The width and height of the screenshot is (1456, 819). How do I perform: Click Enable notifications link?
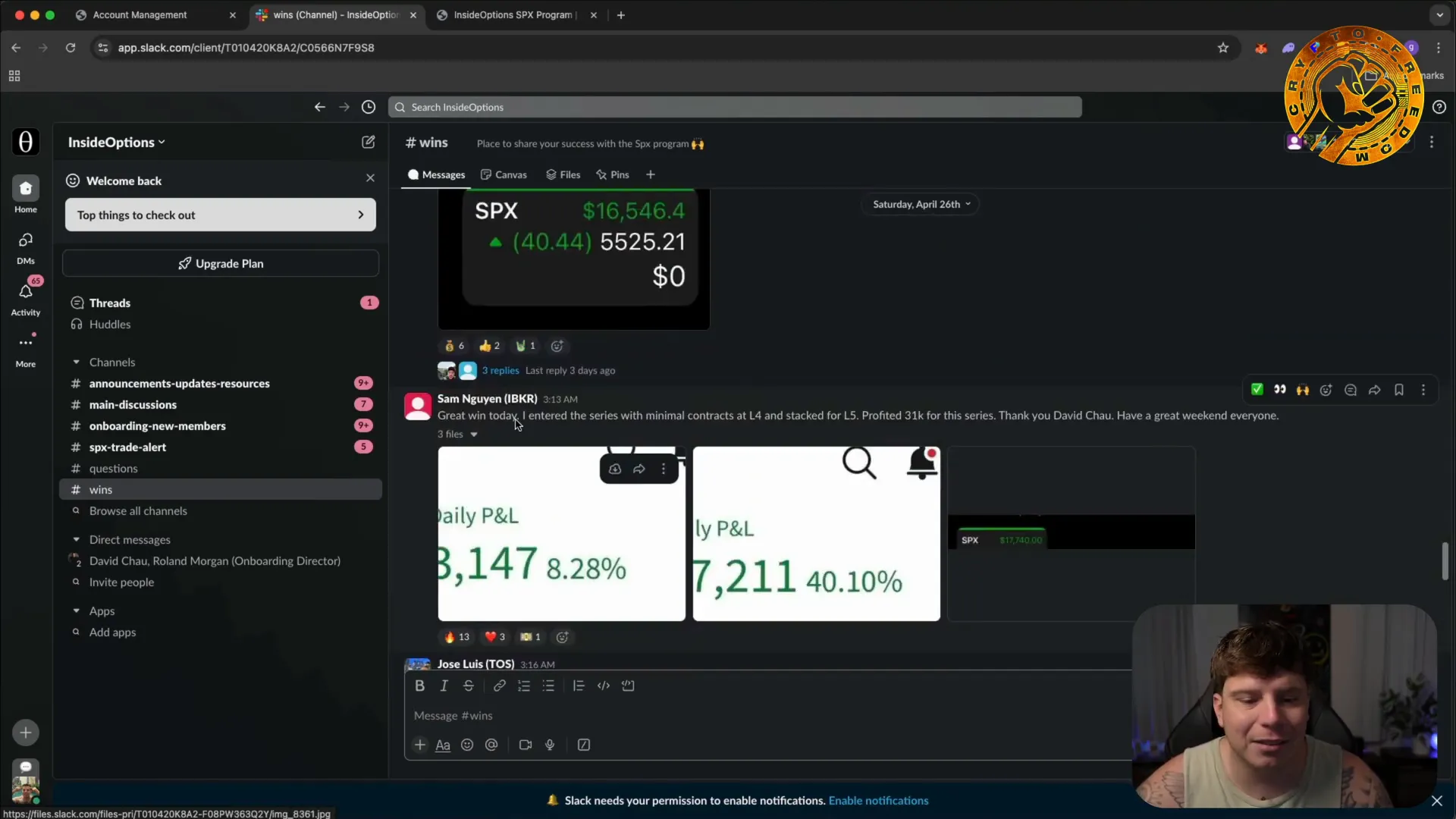point(878,801)
